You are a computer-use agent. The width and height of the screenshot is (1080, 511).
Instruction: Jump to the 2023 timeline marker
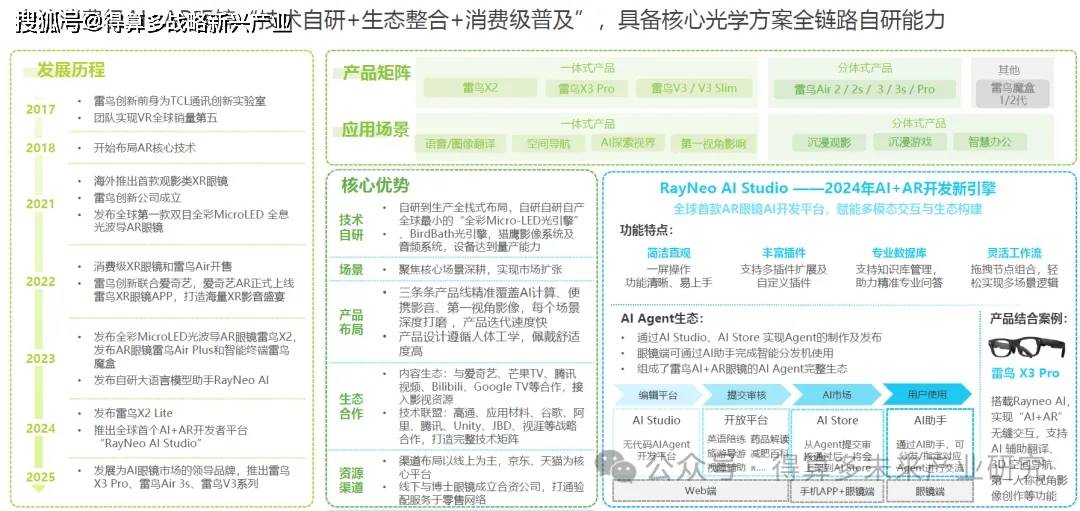pos(41,358)
